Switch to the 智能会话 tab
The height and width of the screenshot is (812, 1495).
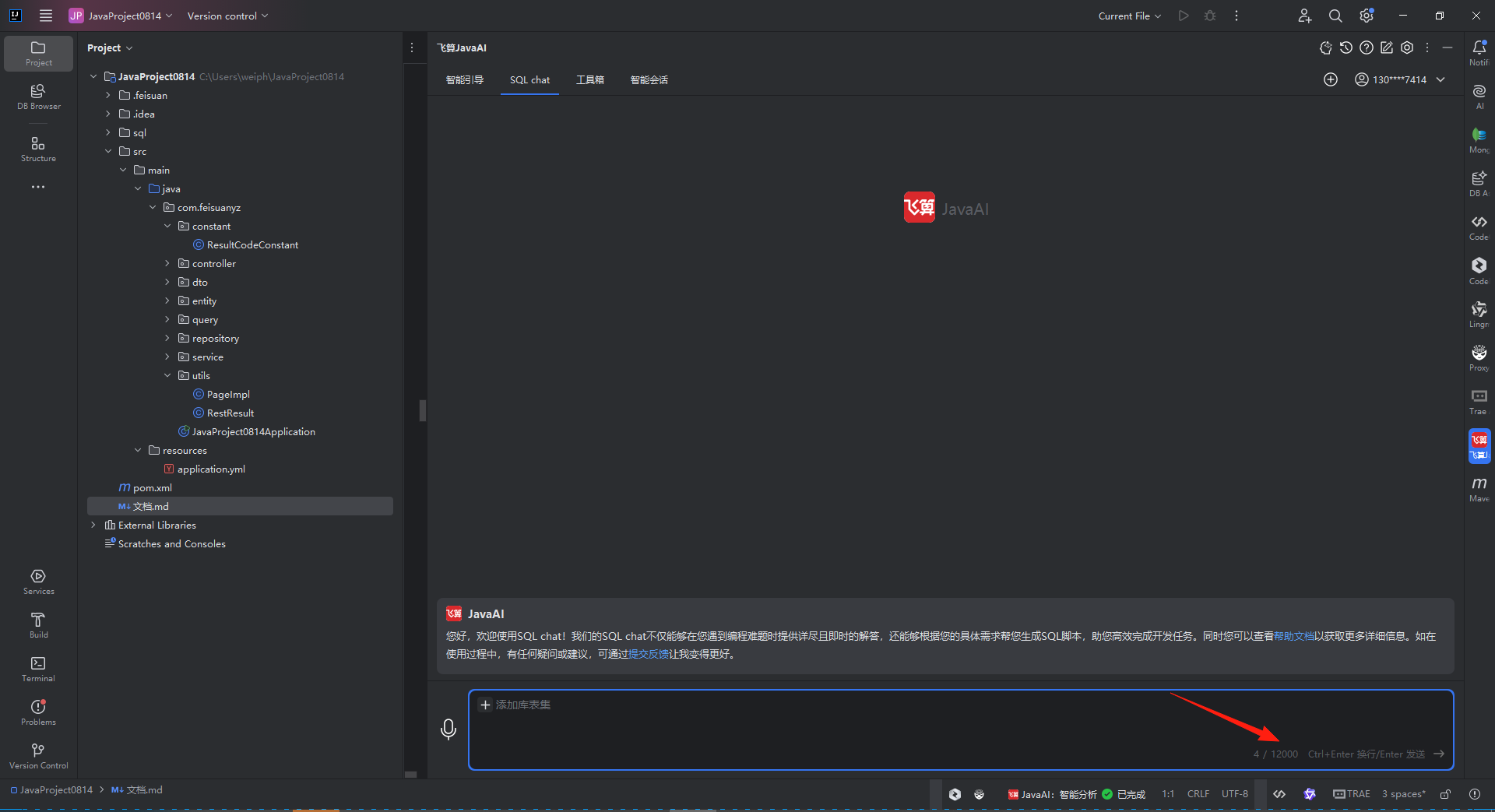[649, 79]
